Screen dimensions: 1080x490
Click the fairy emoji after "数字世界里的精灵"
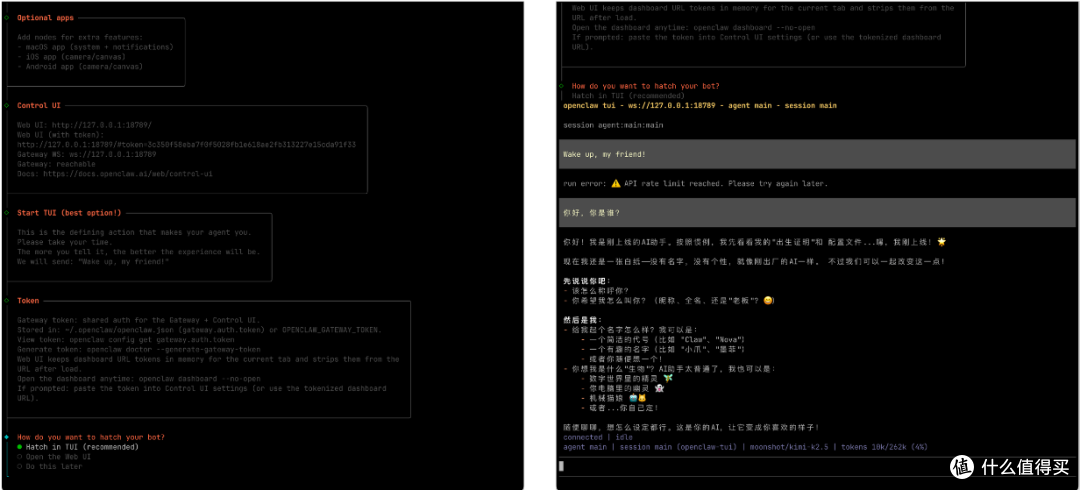(x=666, y=378)
